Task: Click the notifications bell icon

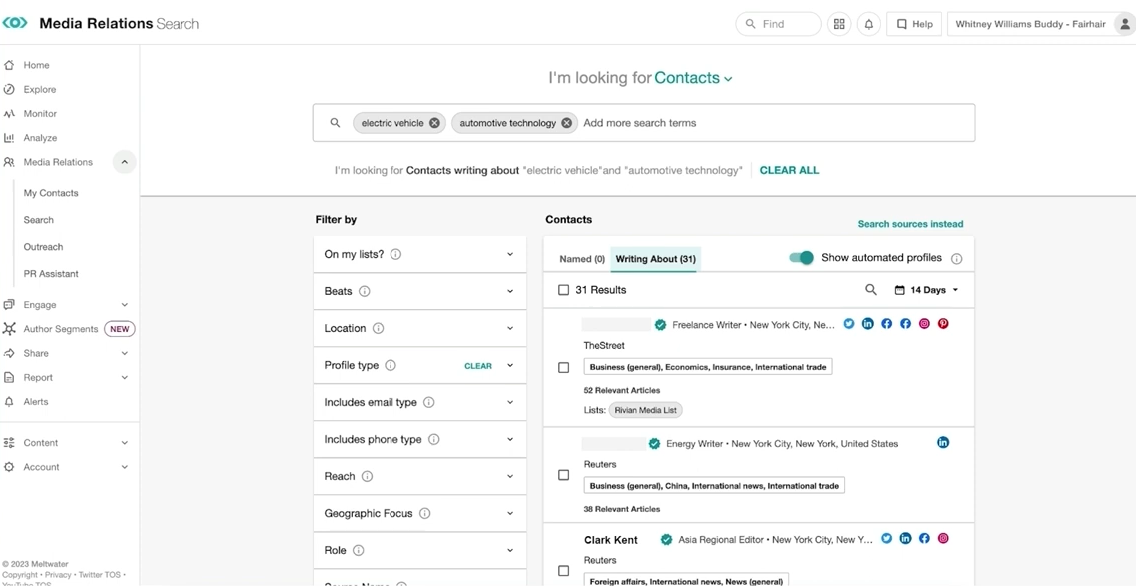Action: tap(868, 24)
